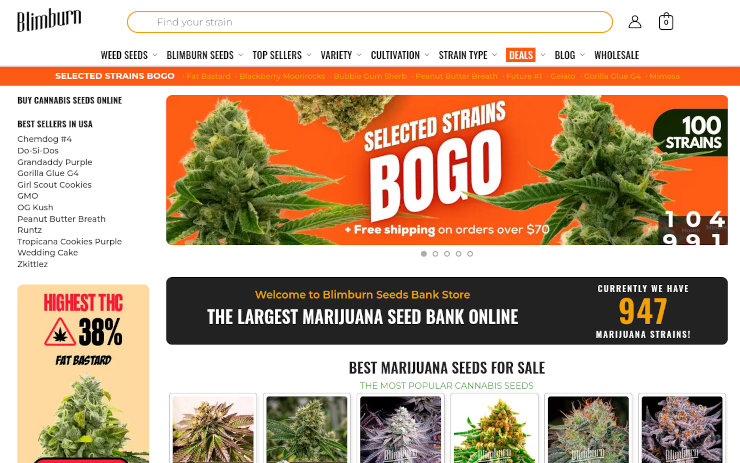The height and width of the screenshot is (463, 740).
Task: Click the Highest THC warning triangle icon
Action: pyautogui.click(x=60, y=332)
